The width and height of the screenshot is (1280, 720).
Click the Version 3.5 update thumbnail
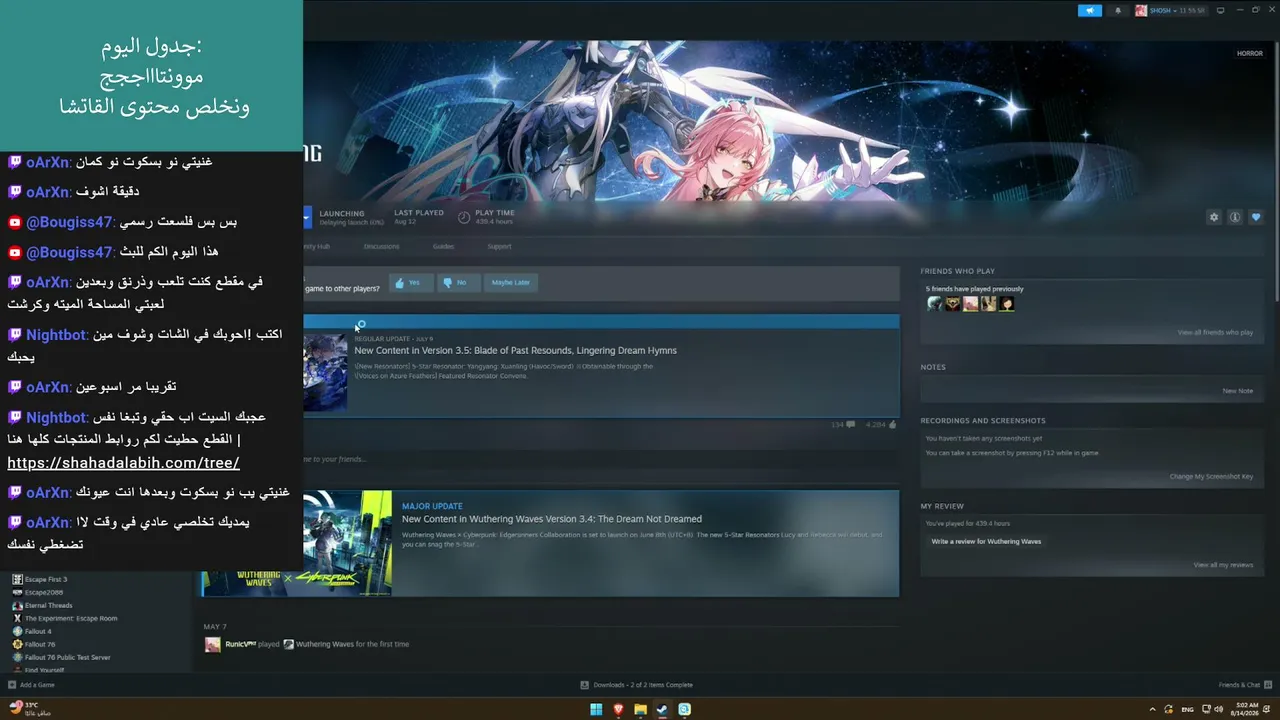pyautogui.click(x=325, y=372)
